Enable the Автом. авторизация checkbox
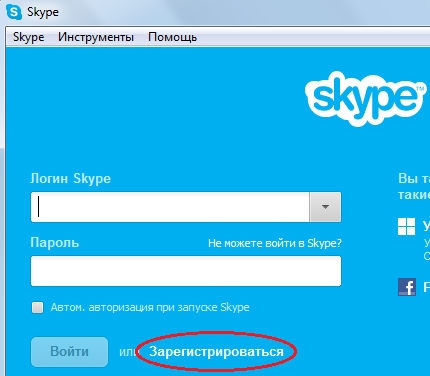 click(x=37, y=307)
